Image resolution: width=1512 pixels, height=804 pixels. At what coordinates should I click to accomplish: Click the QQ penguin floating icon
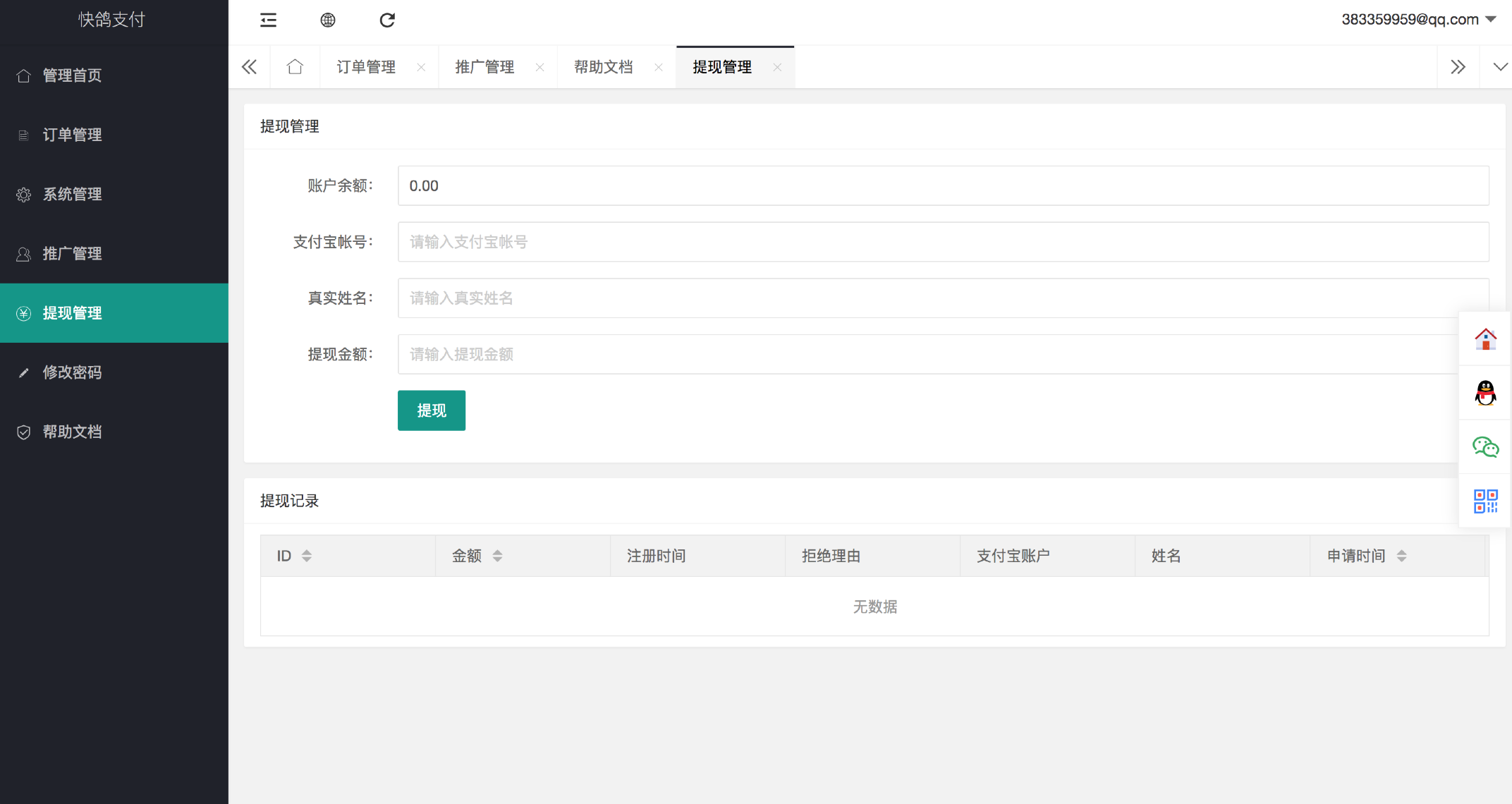1485,393
